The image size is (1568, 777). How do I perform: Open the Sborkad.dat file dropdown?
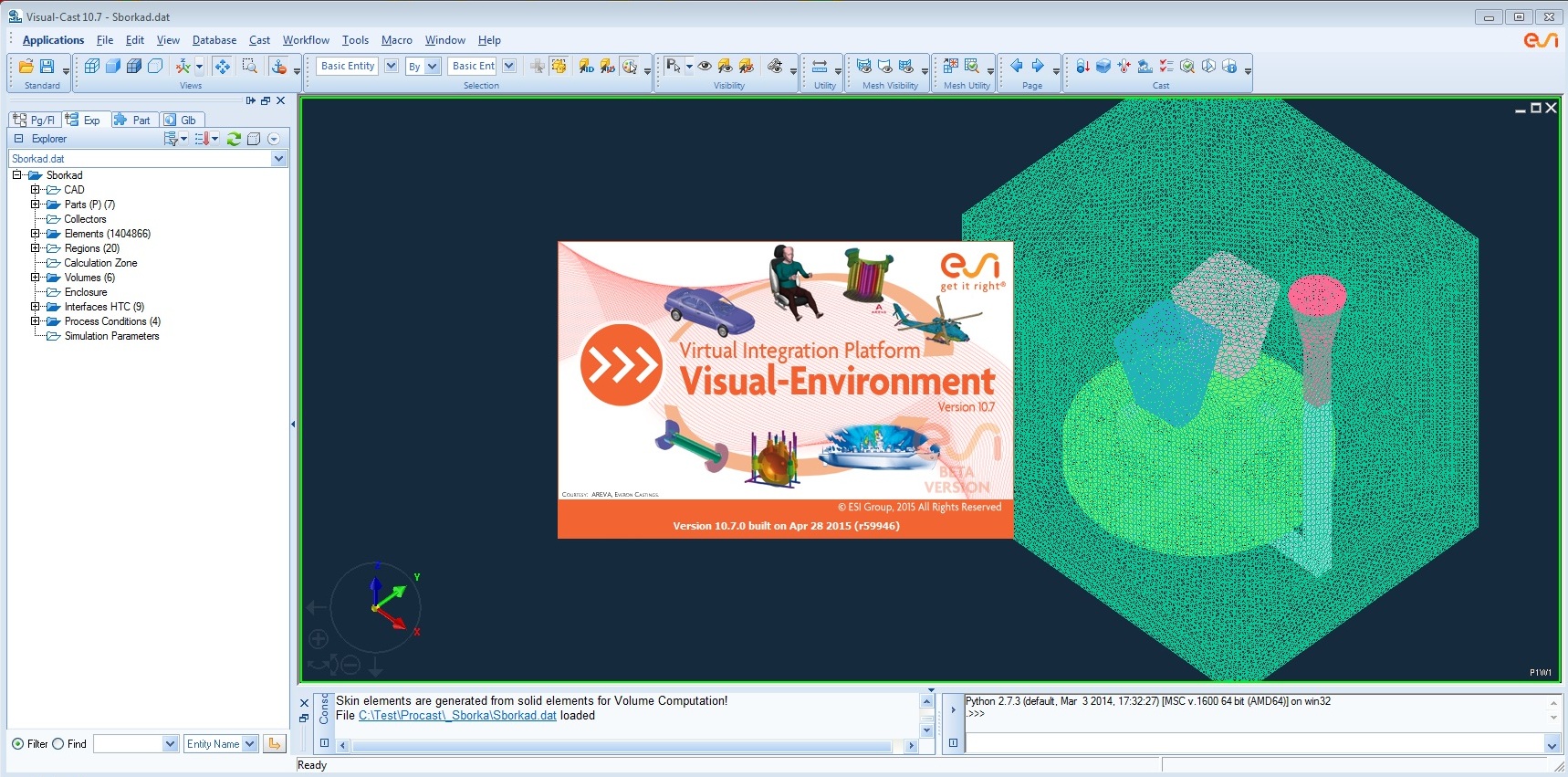click(x=279, y=159)
